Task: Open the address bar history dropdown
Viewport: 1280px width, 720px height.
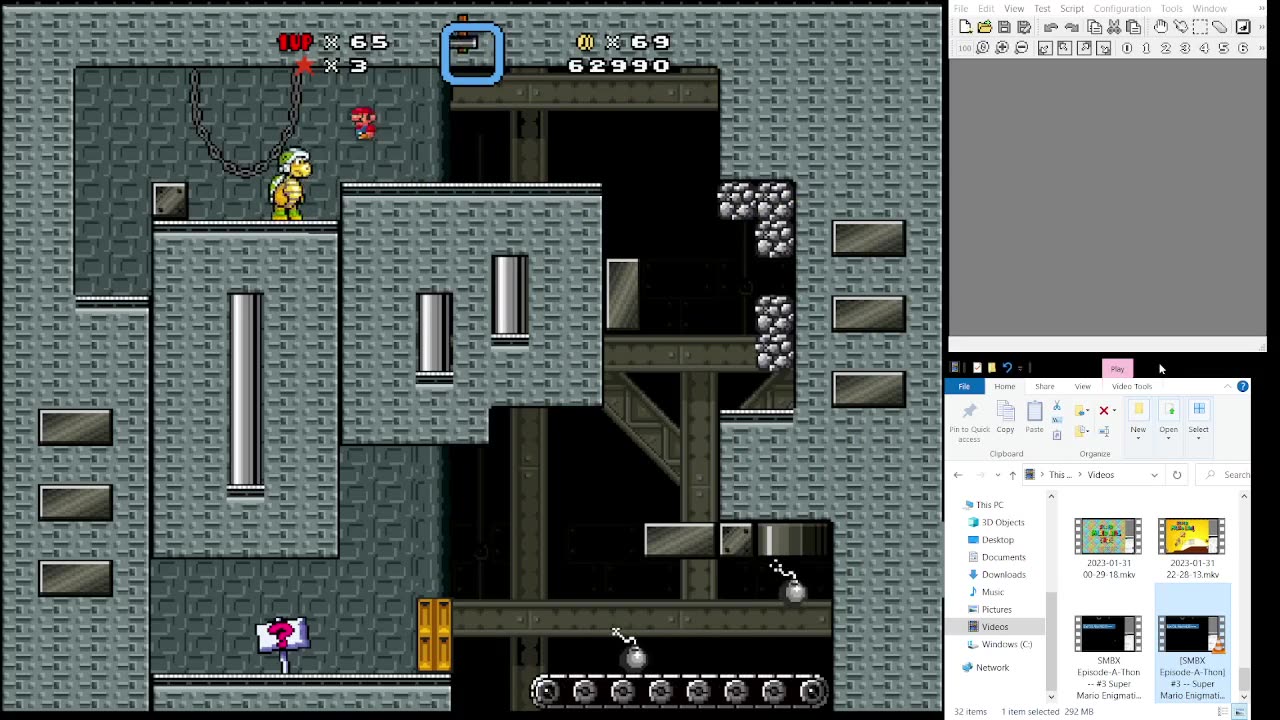Action: [x=1154, y=475]
